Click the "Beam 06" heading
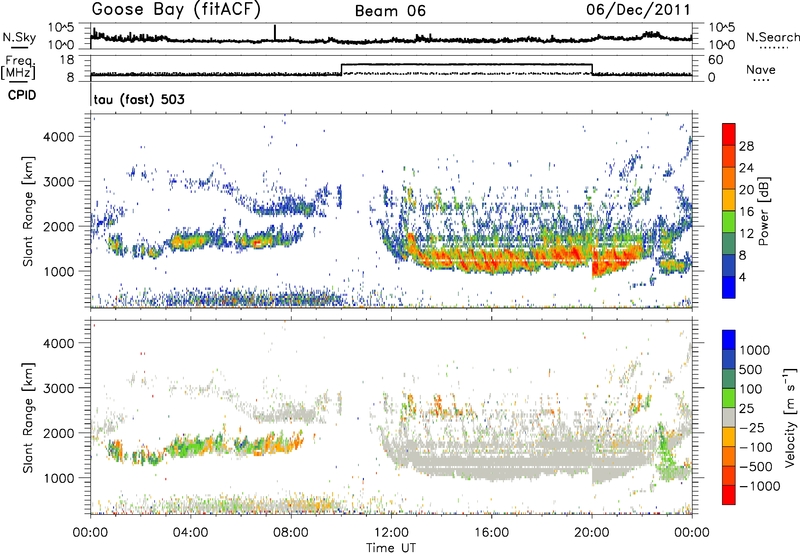This screenshot has height=554, width=800. (390, 11)
